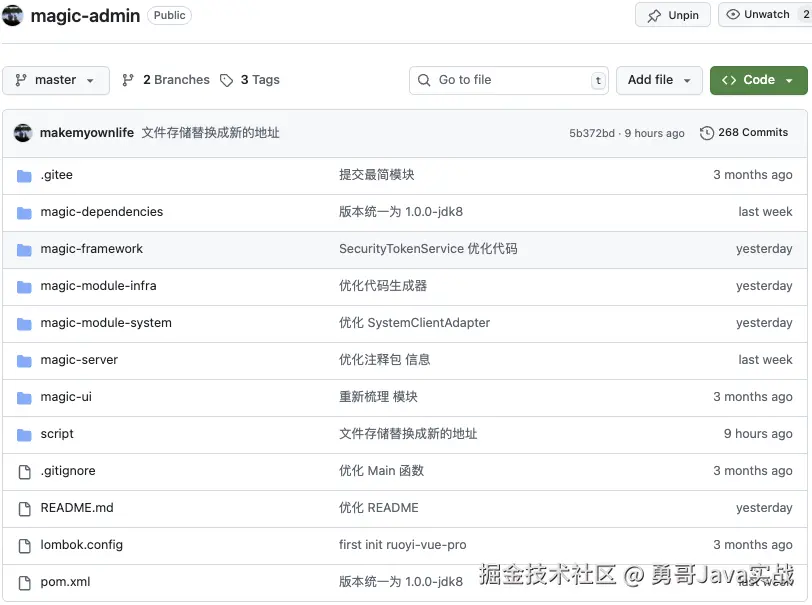Viewport: 812px width, 605px height.
Task: Open the lombok.config file
Action: pos(82,545)
